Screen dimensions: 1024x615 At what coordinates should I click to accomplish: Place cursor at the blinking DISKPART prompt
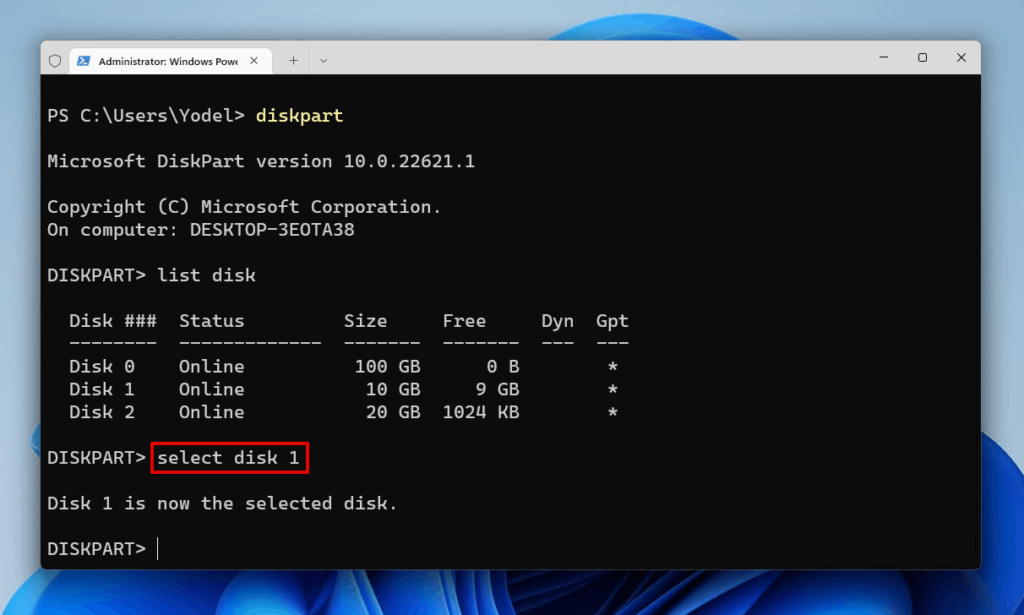pyautogui.click(x=157, y=548)
